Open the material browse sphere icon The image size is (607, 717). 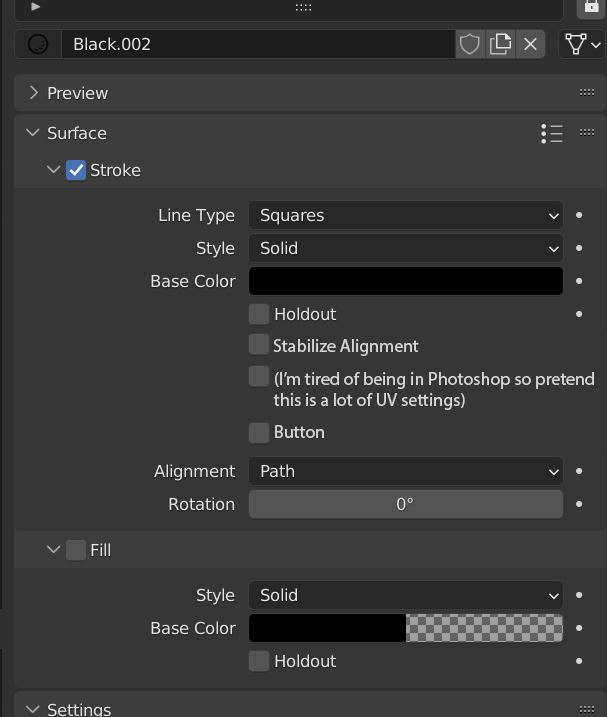tap(38, 44)
